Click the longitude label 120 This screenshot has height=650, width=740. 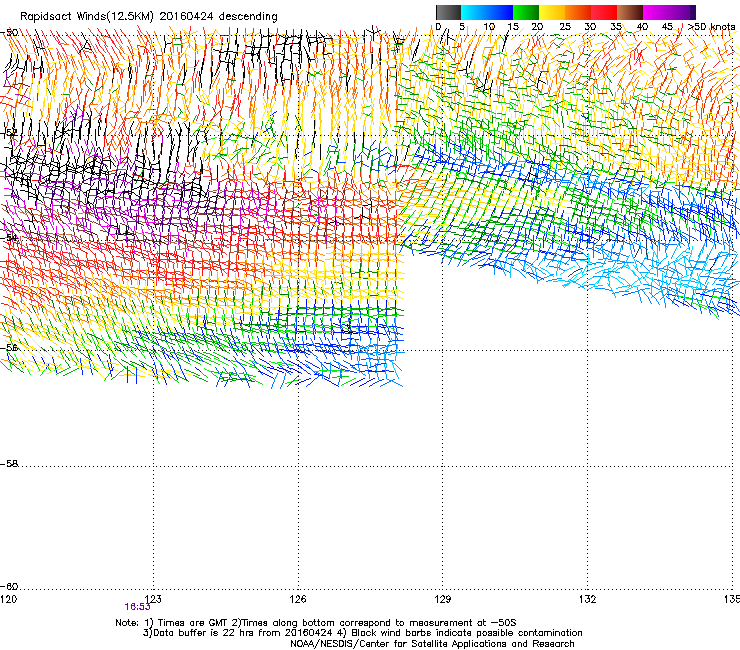coord(8,599)
